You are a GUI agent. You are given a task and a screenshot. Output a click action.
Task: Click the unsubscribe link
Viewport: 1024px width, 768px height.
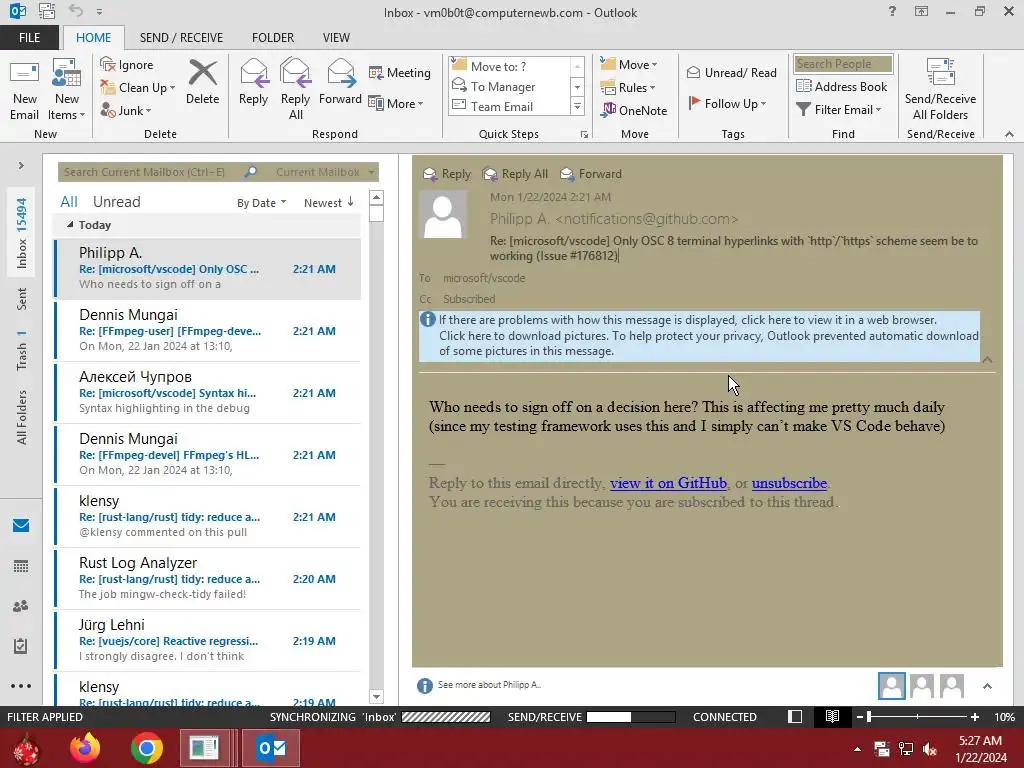click(x=789, y=483)
